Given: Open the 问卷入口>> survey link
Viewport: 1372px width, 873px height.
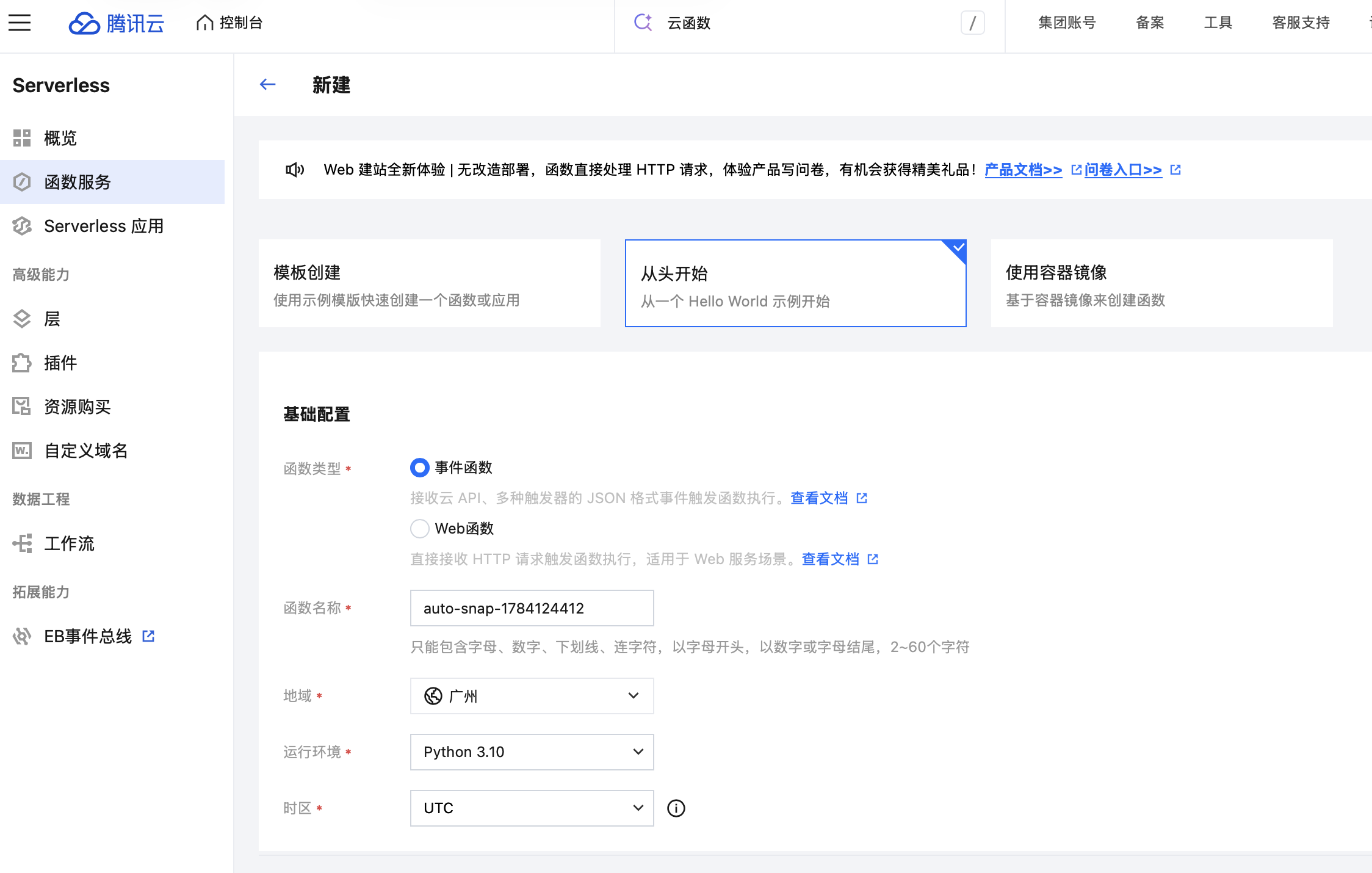Looking at the screenshot, I should point(1123,170).
